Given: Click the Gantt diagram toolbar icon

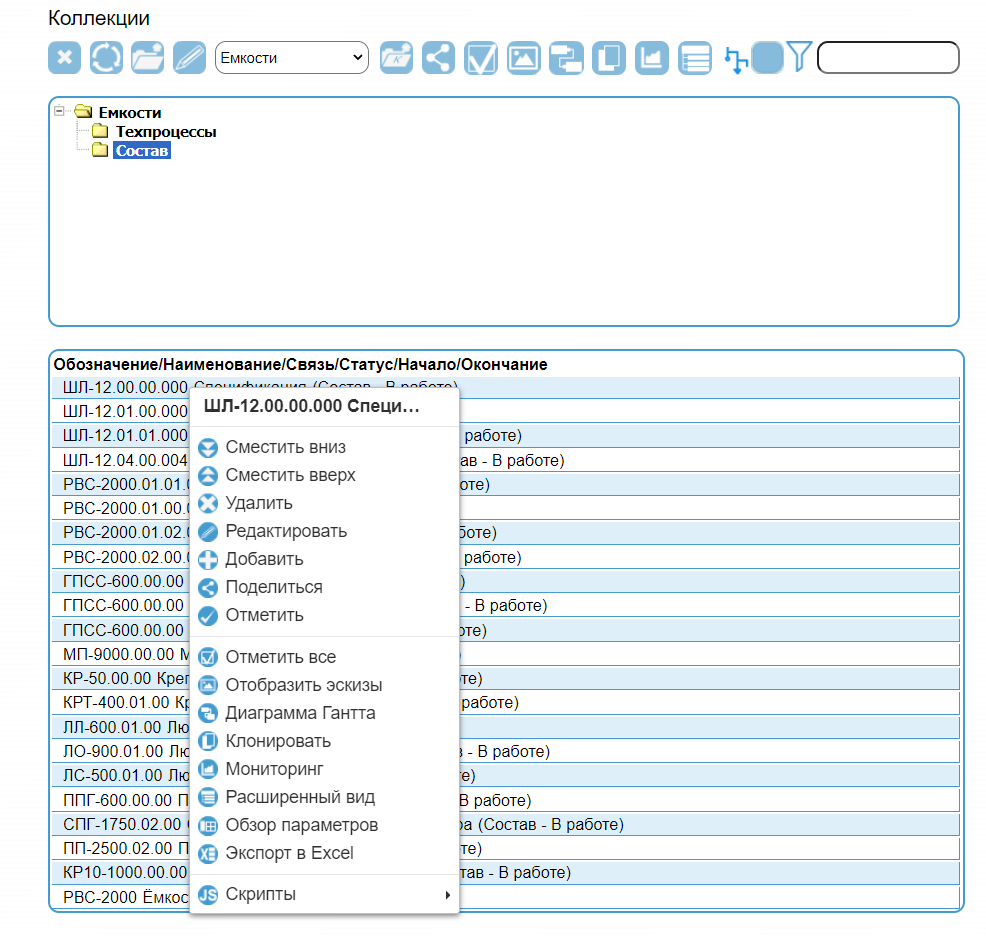Looking at the screenshot, I should [x=566, y=57].
